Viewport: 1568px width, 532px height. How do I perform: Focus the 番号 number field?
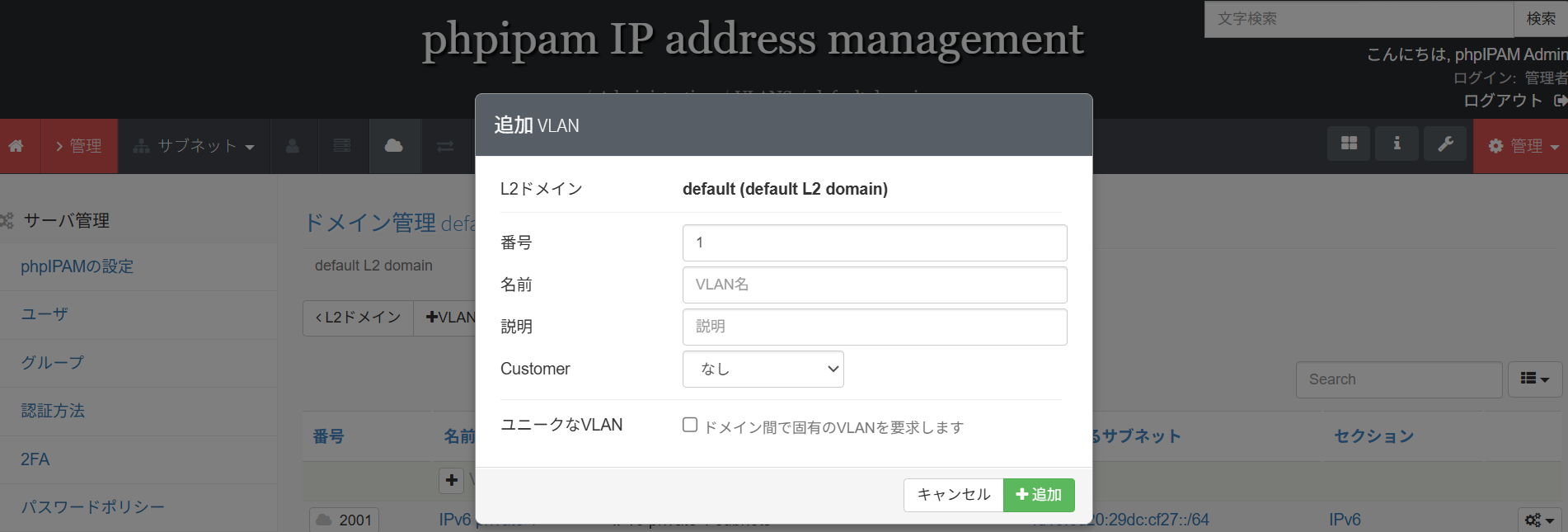pyautogui.click(x=875, y=242)
